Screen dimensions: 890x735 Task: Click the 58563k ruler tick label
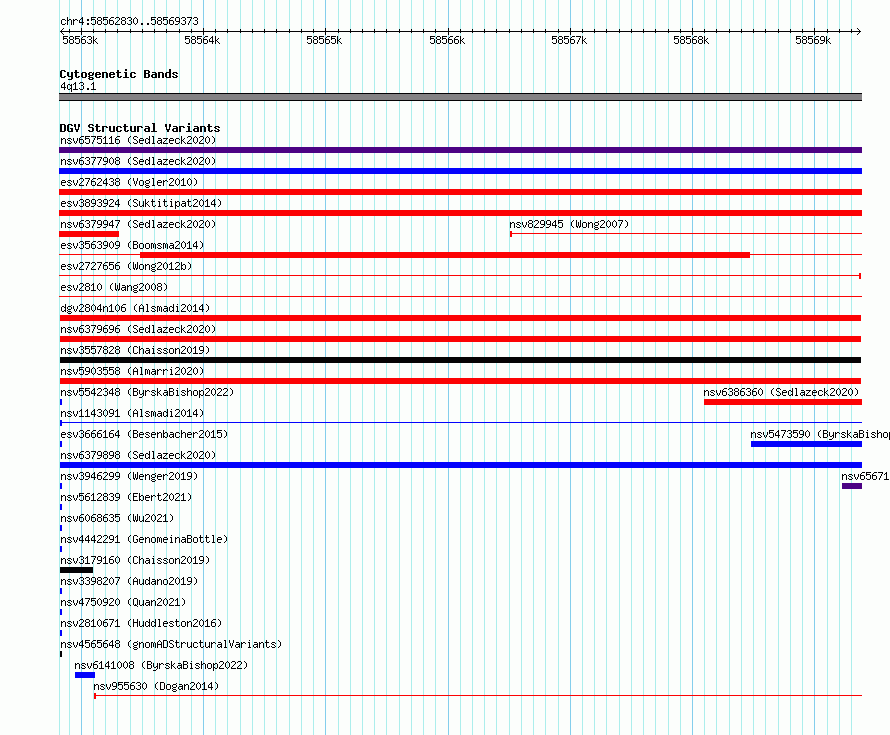(x=80, y=40)
